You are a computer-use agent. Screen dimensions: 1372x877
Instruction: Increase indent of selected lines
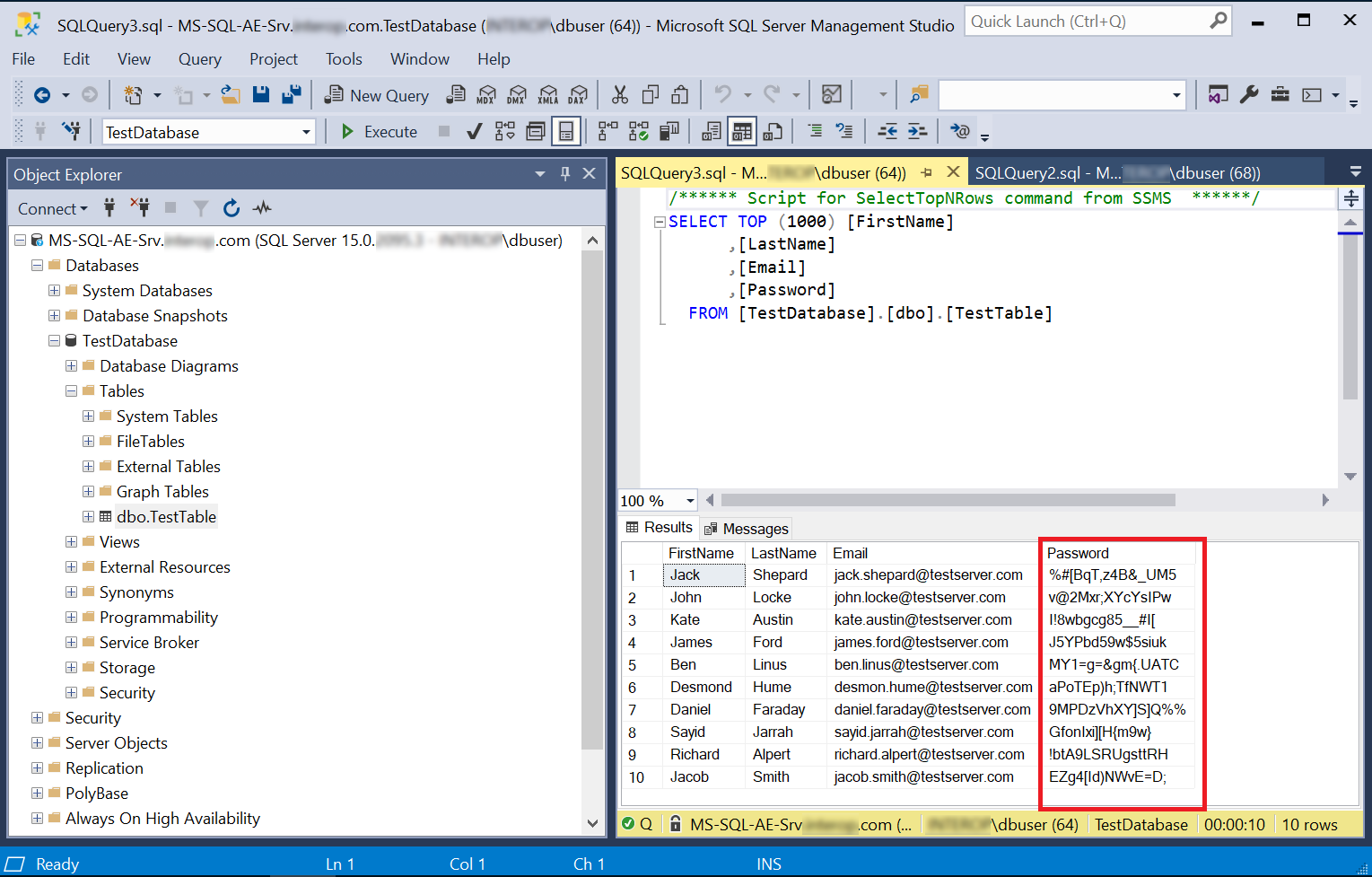coord(917,132)
